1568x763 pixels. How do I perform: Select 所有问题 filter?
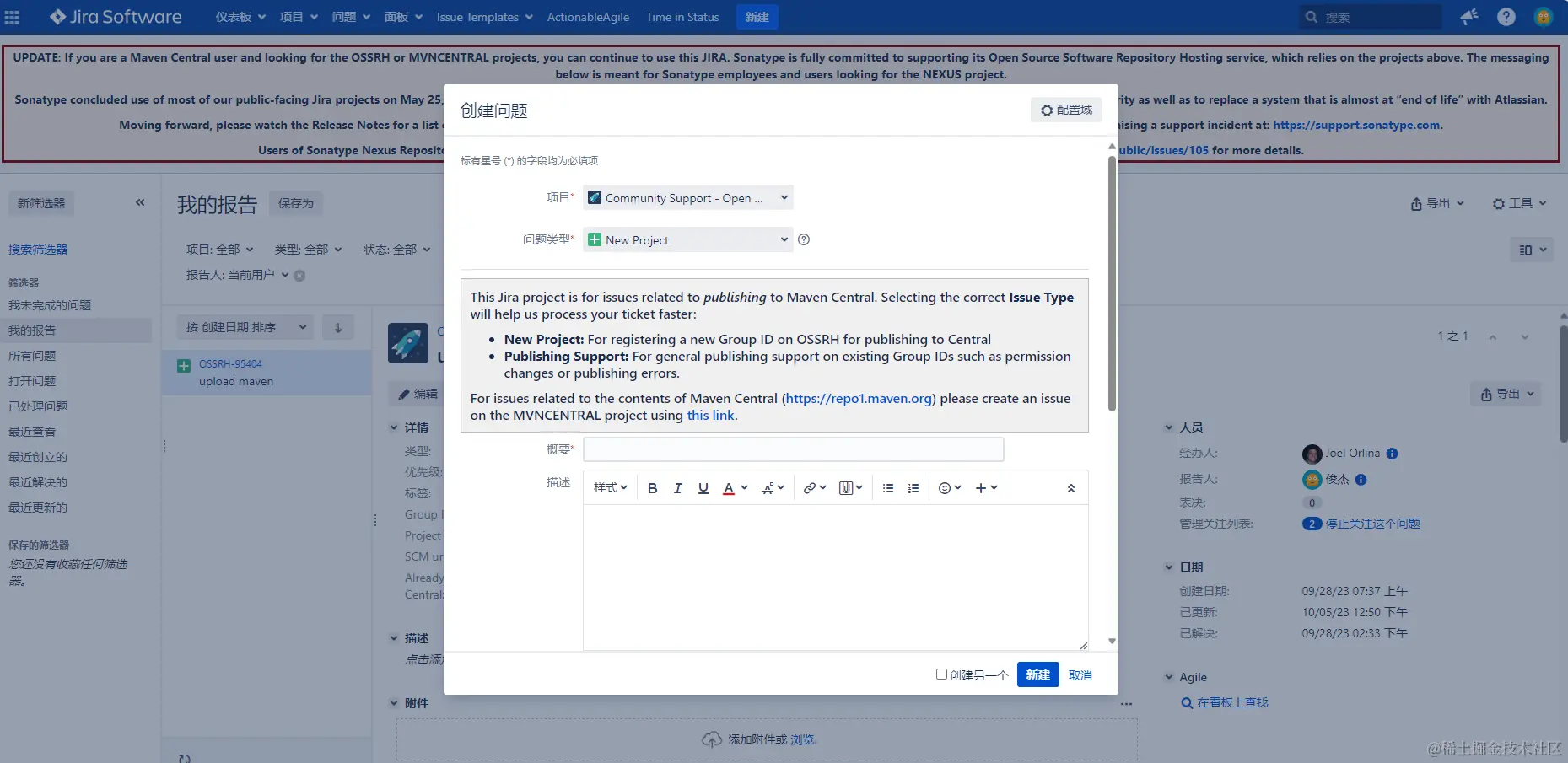[32, 356]
